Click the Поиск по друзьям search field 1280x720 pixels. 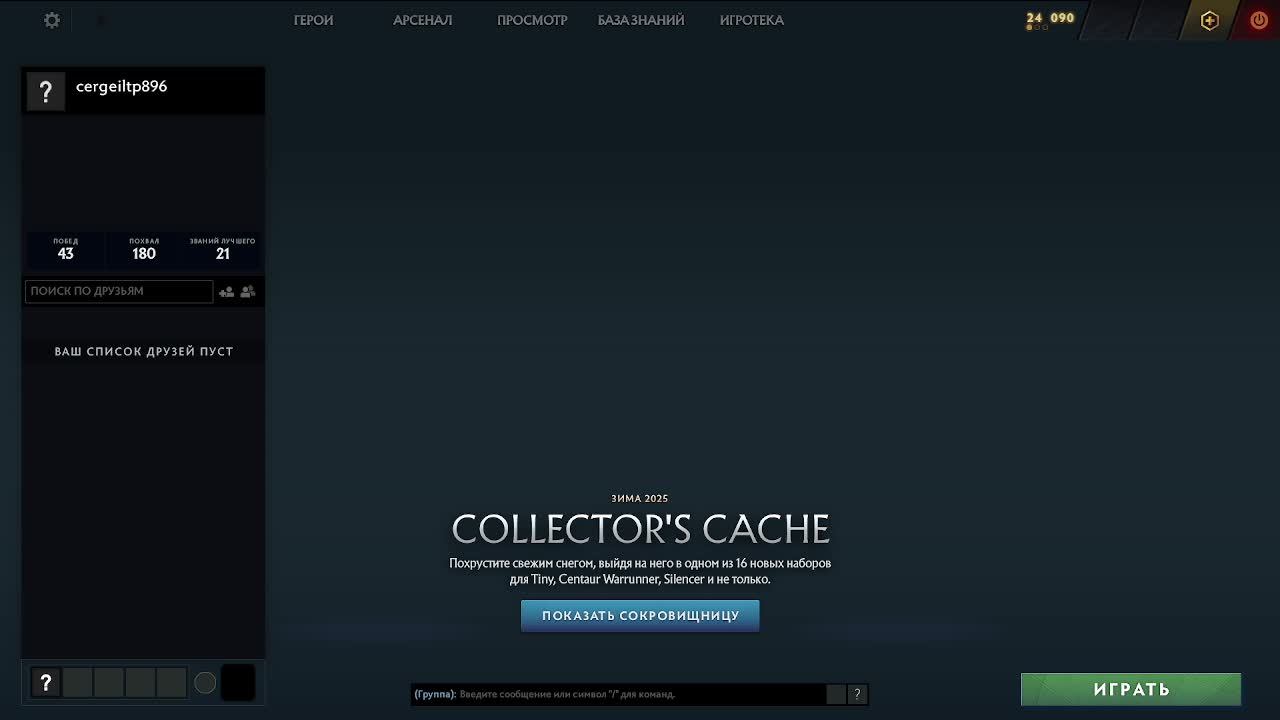point(119,291)
